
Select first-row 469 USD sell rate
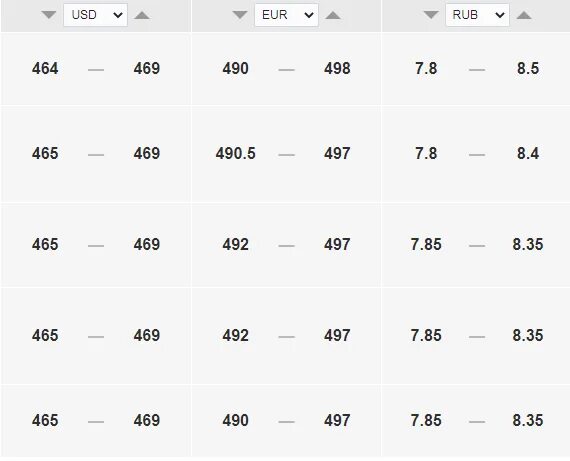[147, 68]
